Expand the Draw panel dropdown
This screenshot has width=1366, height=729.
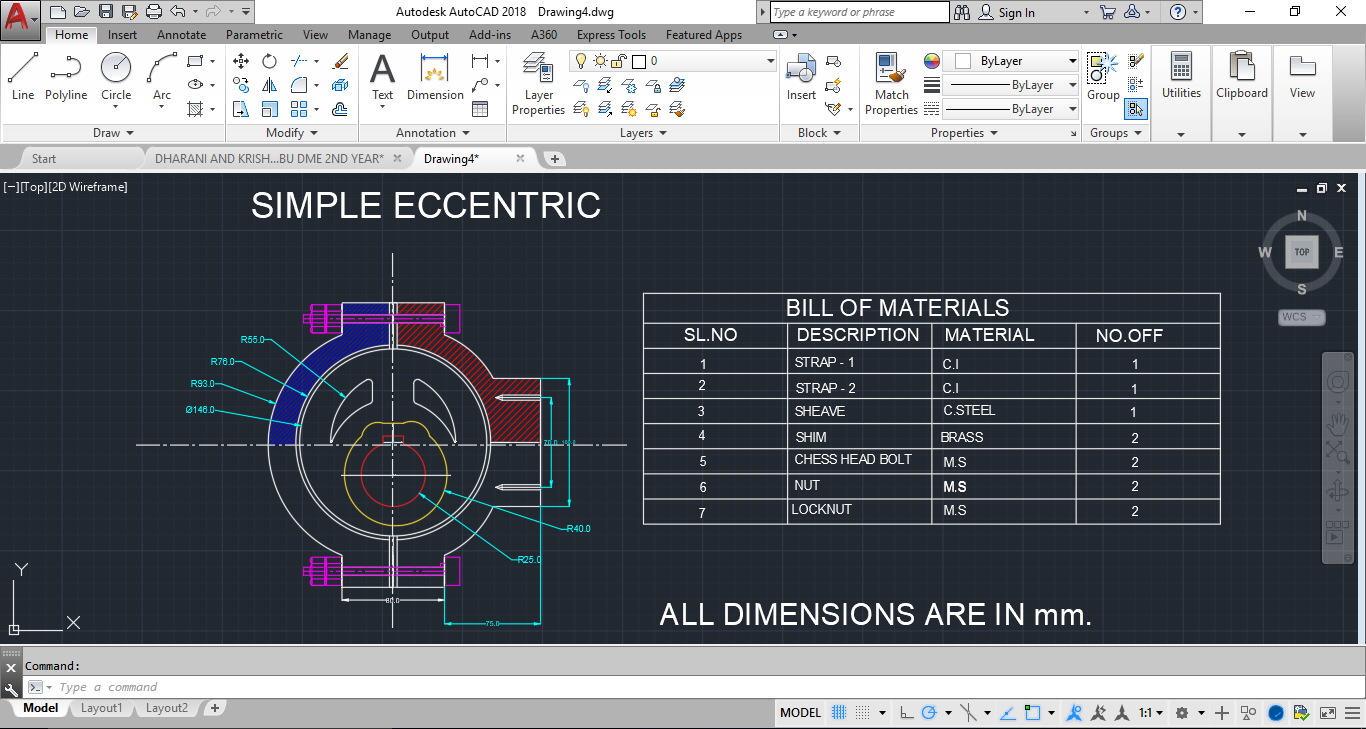click(129, 133)
